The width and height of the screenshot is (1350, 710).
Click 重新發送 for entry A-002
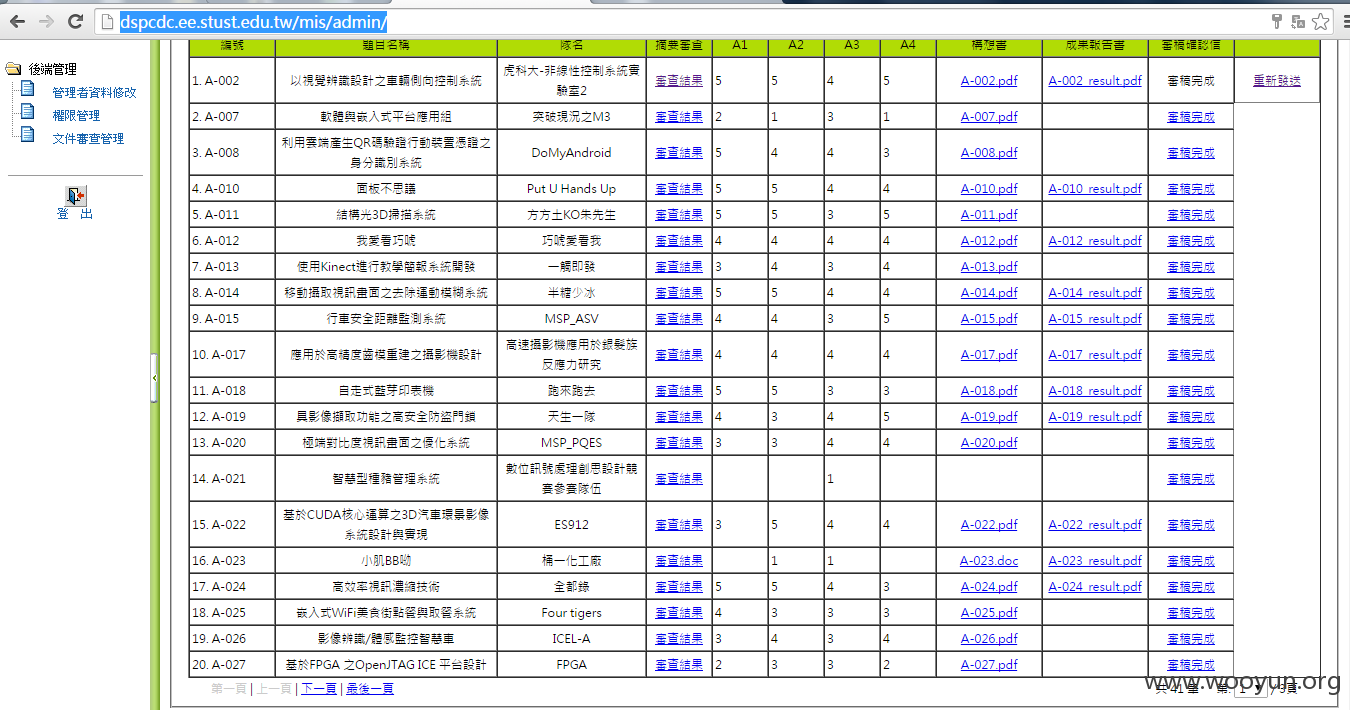tap(1277, 81)
